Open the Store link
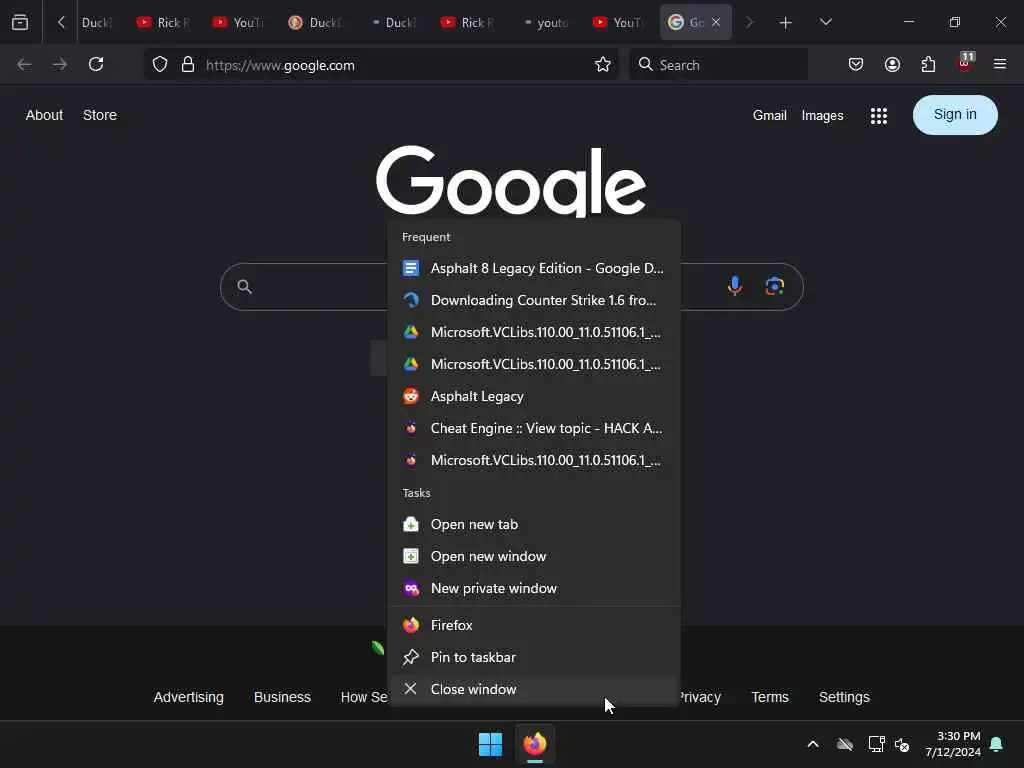This screenshot has height=768, width=1024. [x=100, y=115]
